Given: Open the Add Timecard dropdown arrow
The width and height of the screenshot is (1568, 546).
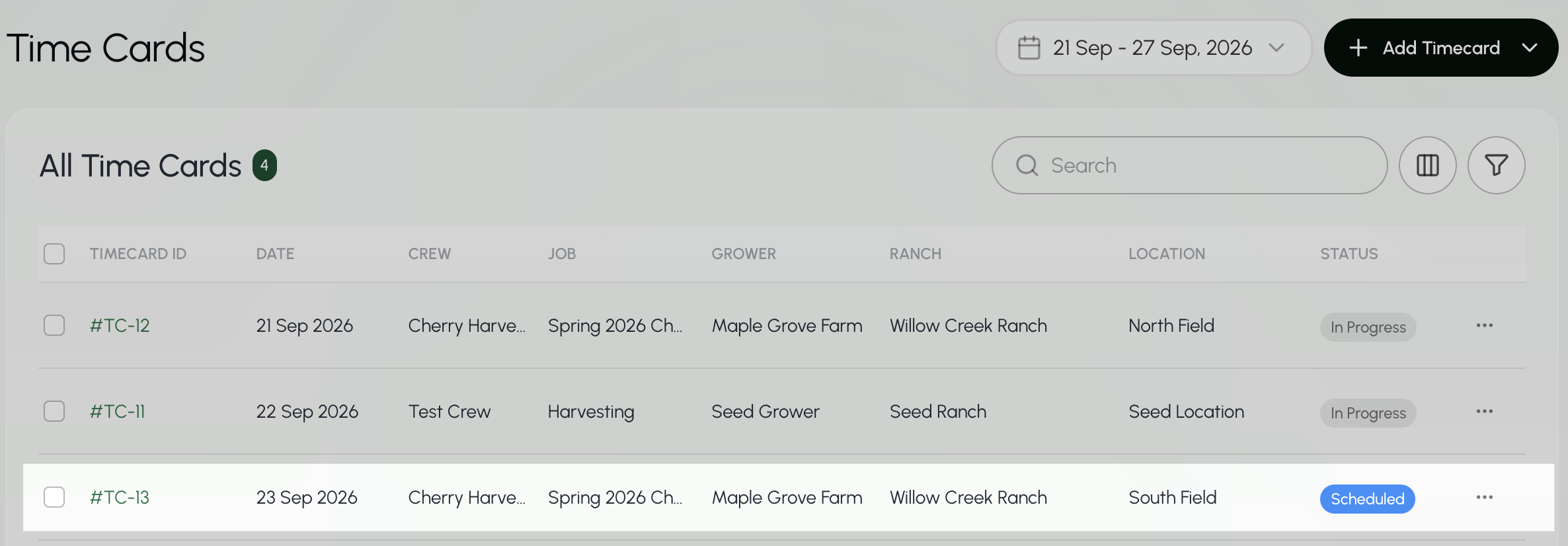Looking at the screenshot, I should [1529, 48].
